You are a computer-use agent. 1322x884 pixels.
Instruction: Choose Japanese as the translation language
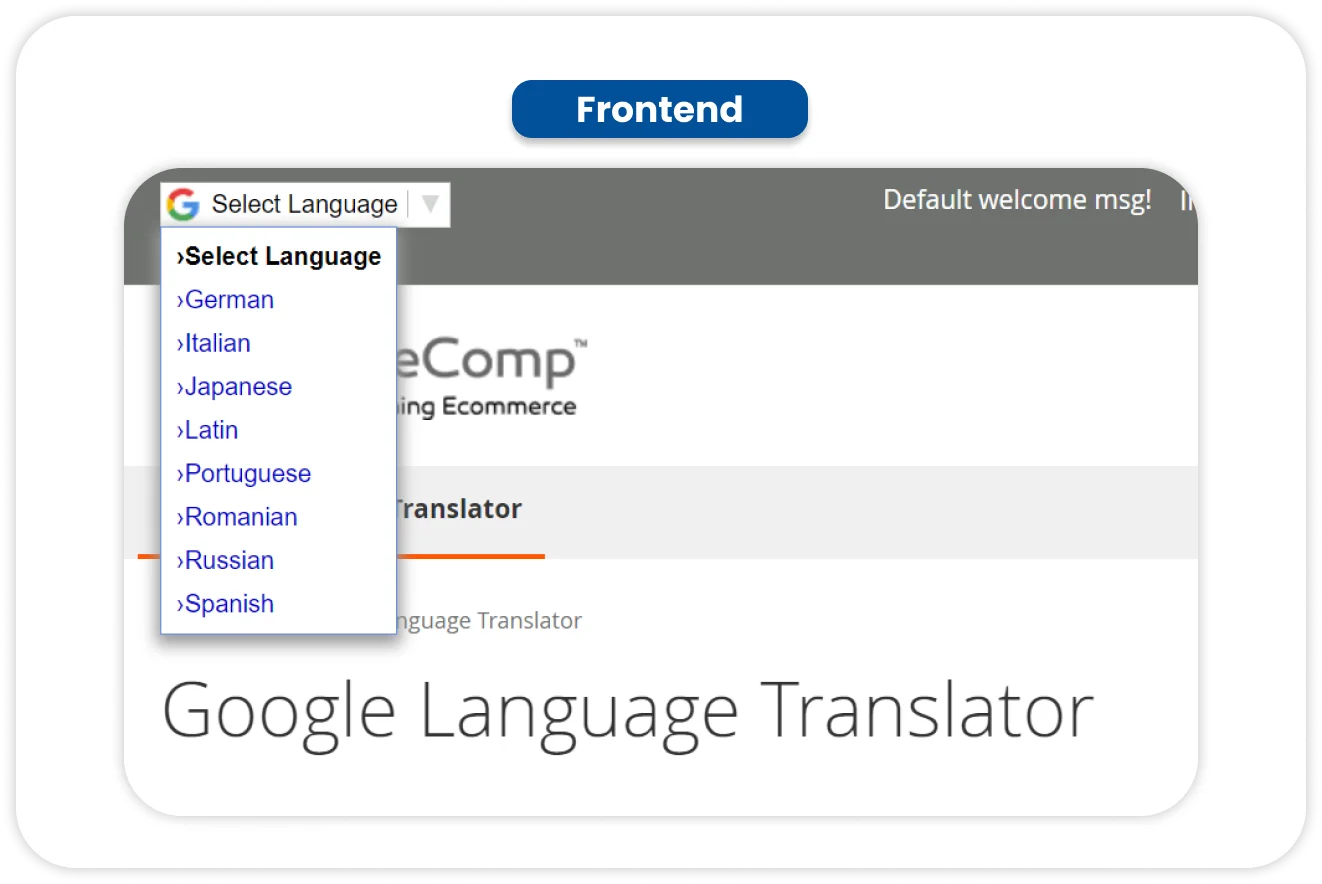(x=237, y=387)
